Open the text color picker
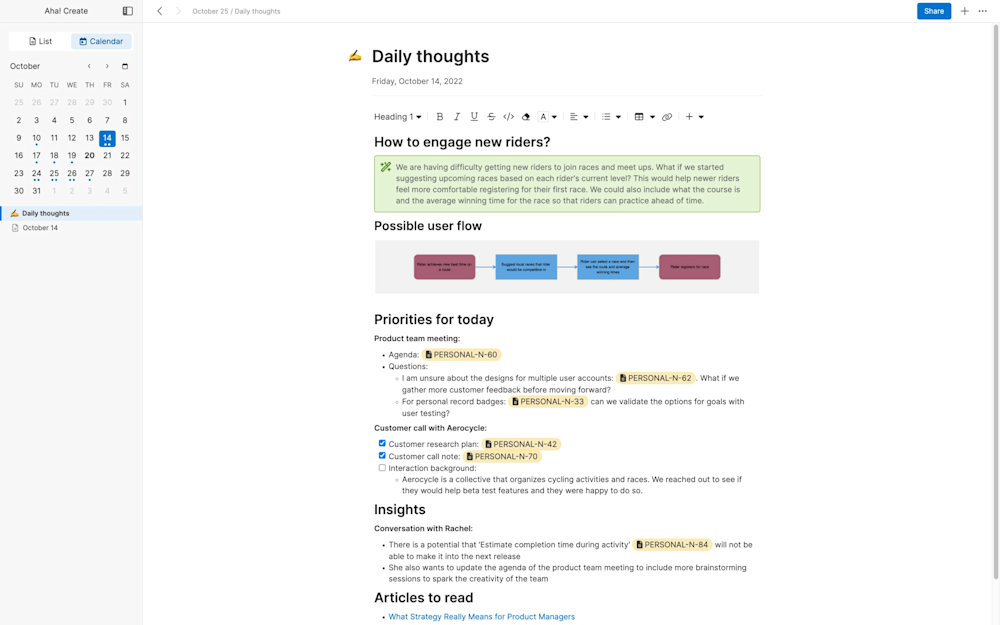 (546, 116)
